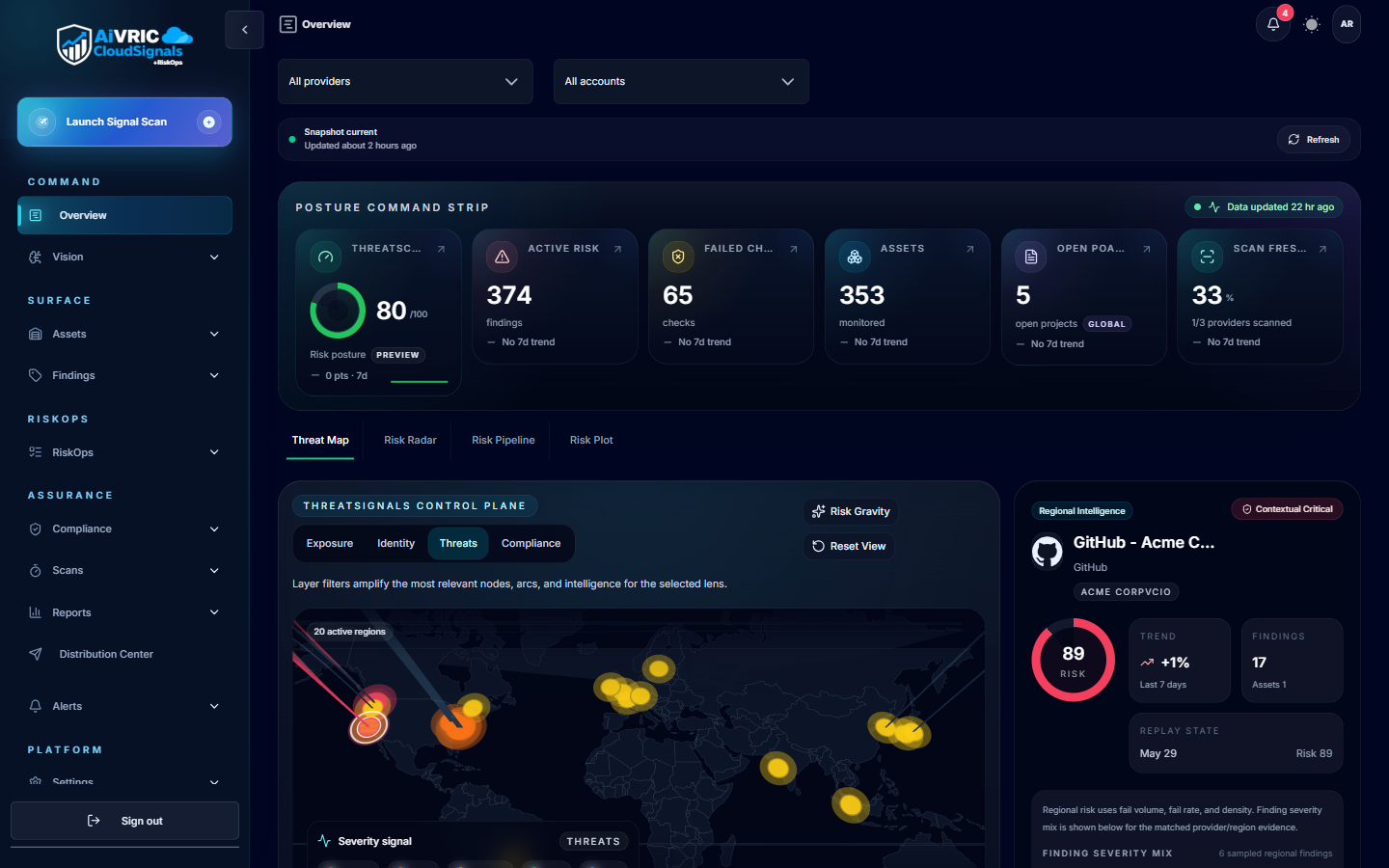Viewport: 1389px width, 868px height.
Task: Click the GitHub logo icon
Action: [1048, 552]
